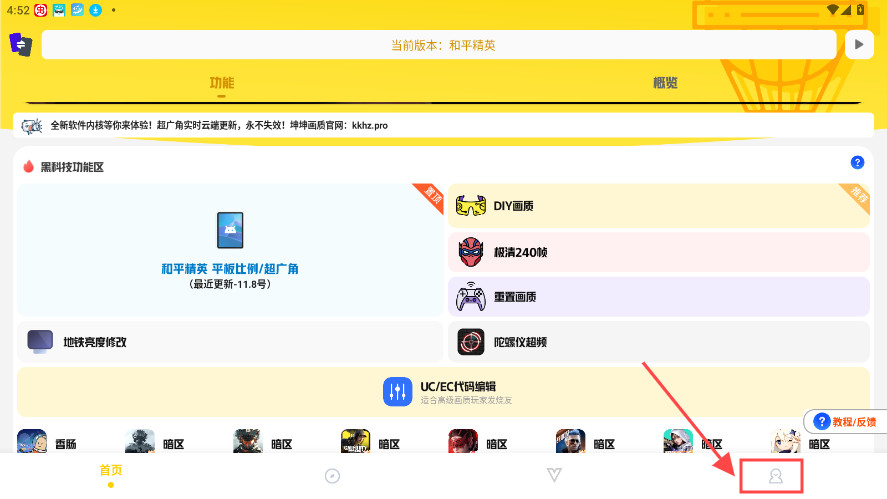Open the blue help question mark in 黑科技功能区
The image size is (887, 499).
(x=857, y=163)
